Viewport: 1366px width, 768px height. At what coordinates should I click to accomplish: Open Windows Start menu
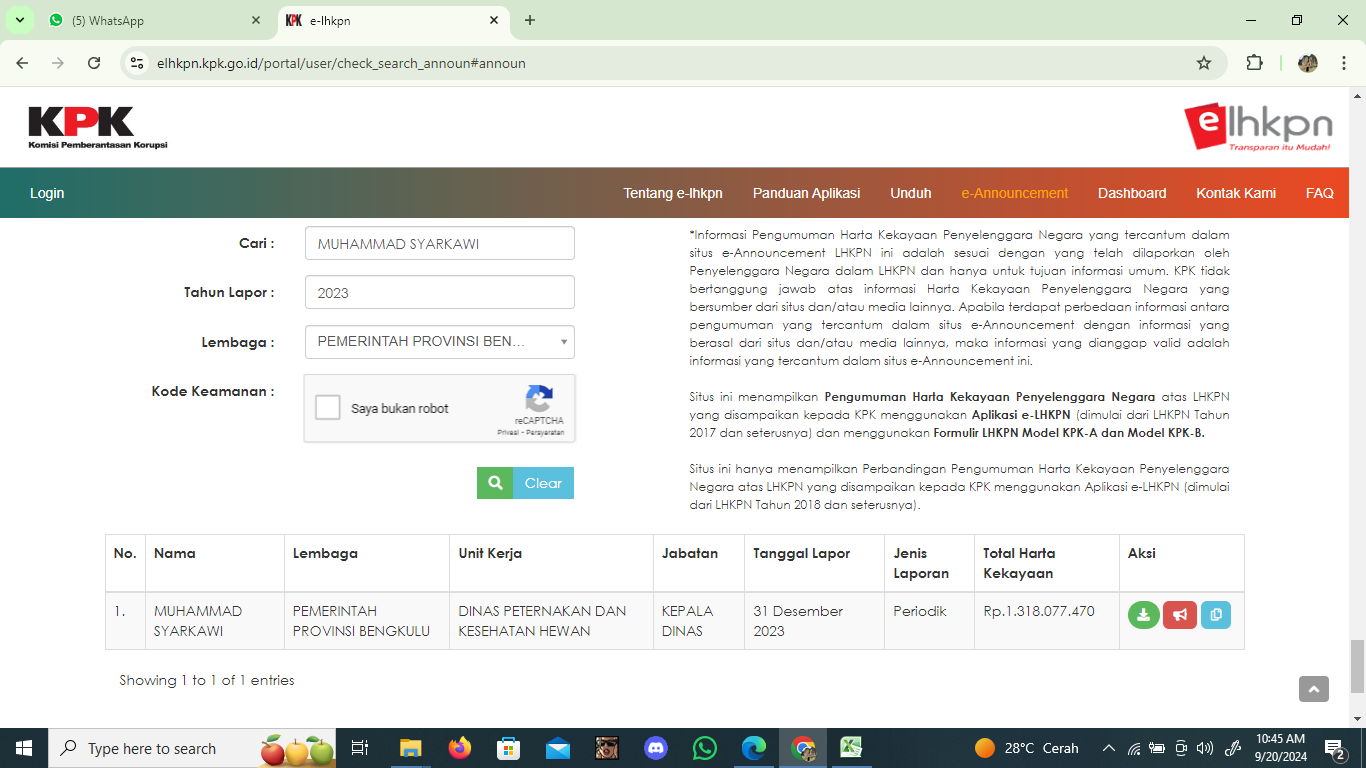pos(23,748)
